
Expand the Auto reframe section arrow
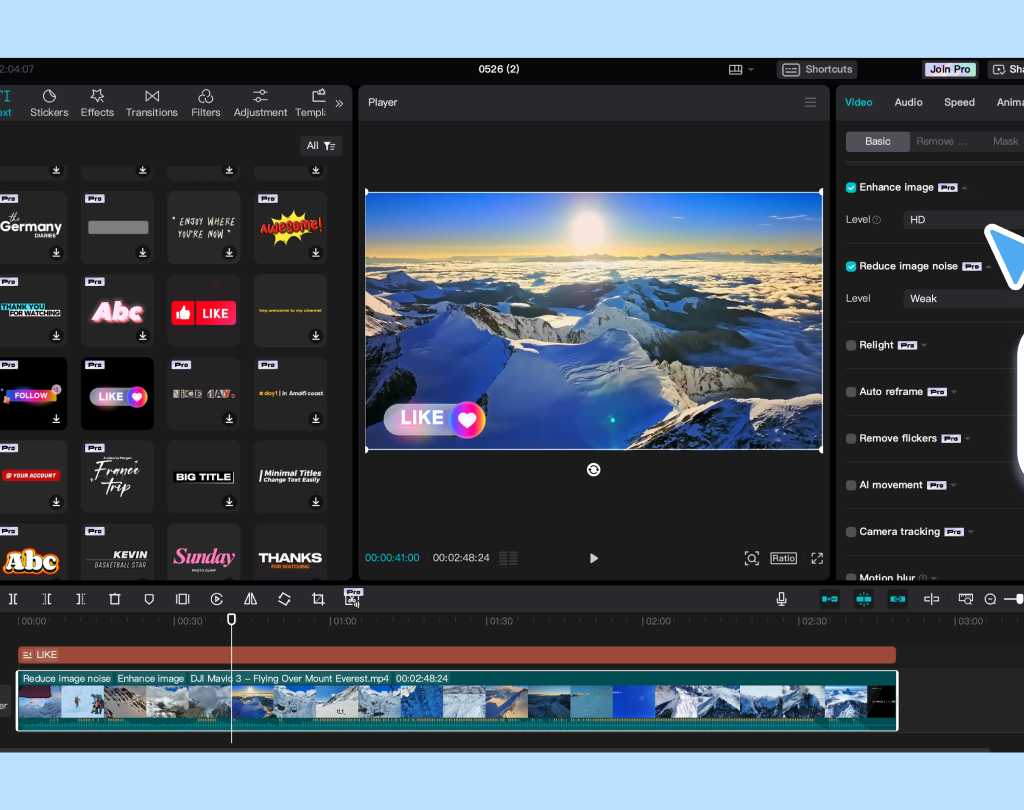coord(954,392)
